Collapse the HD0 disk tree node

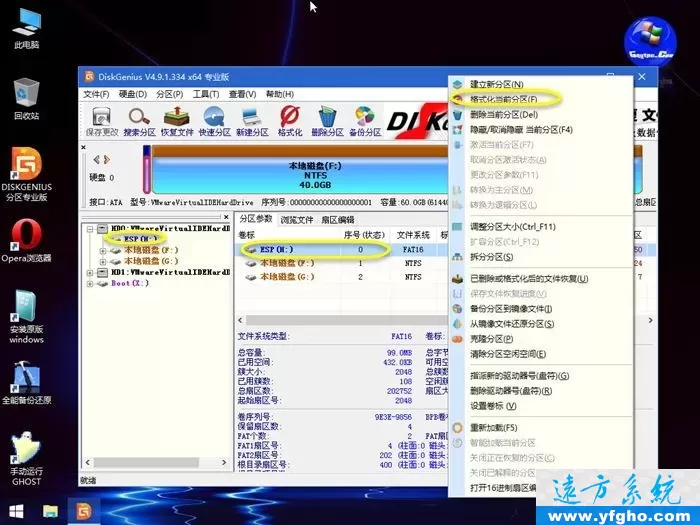point(90,229)
